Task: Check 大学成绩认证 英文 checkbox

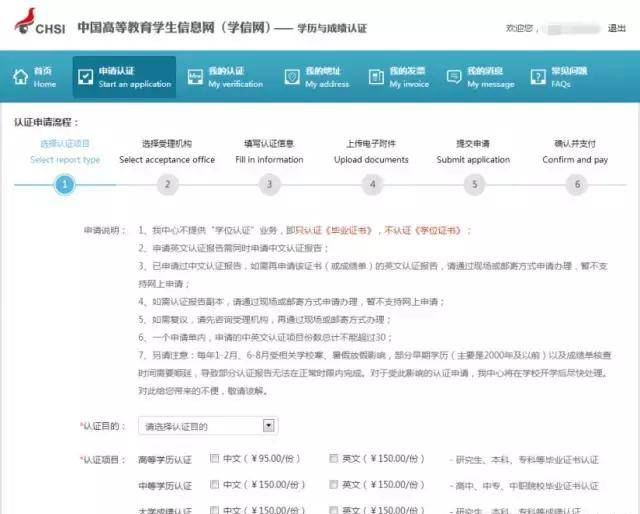Action: click(333, 510)
